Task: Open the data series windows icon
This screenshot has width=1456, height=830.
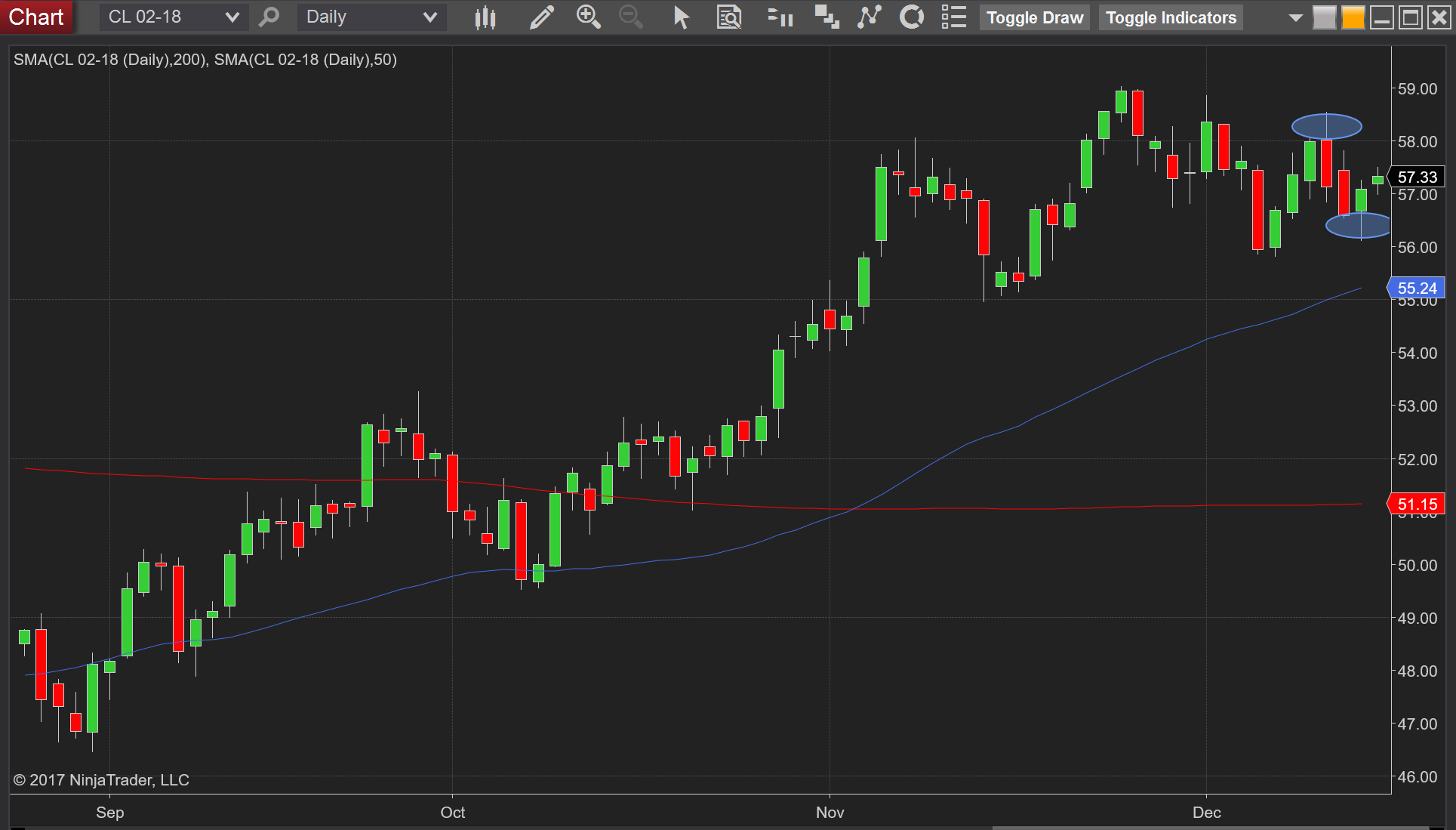Action: (827, 17)
